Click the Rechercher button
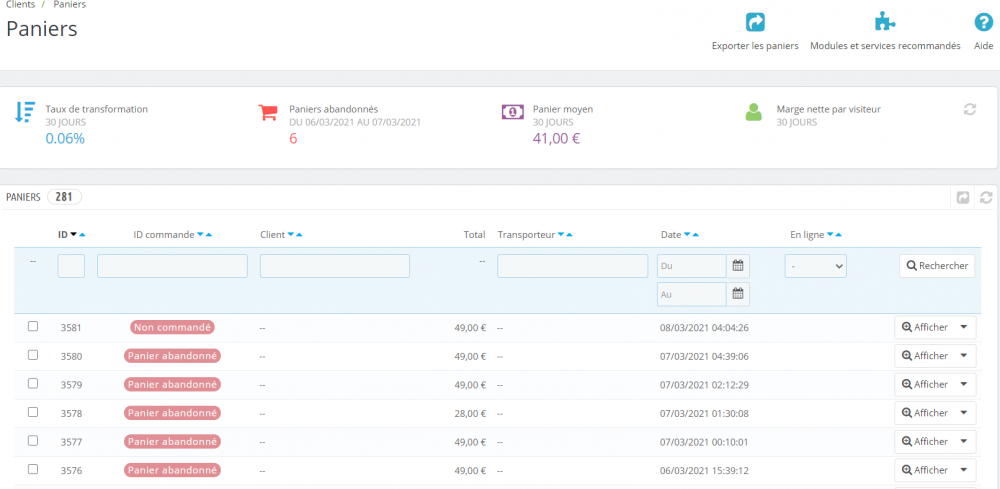 point(937,266)
